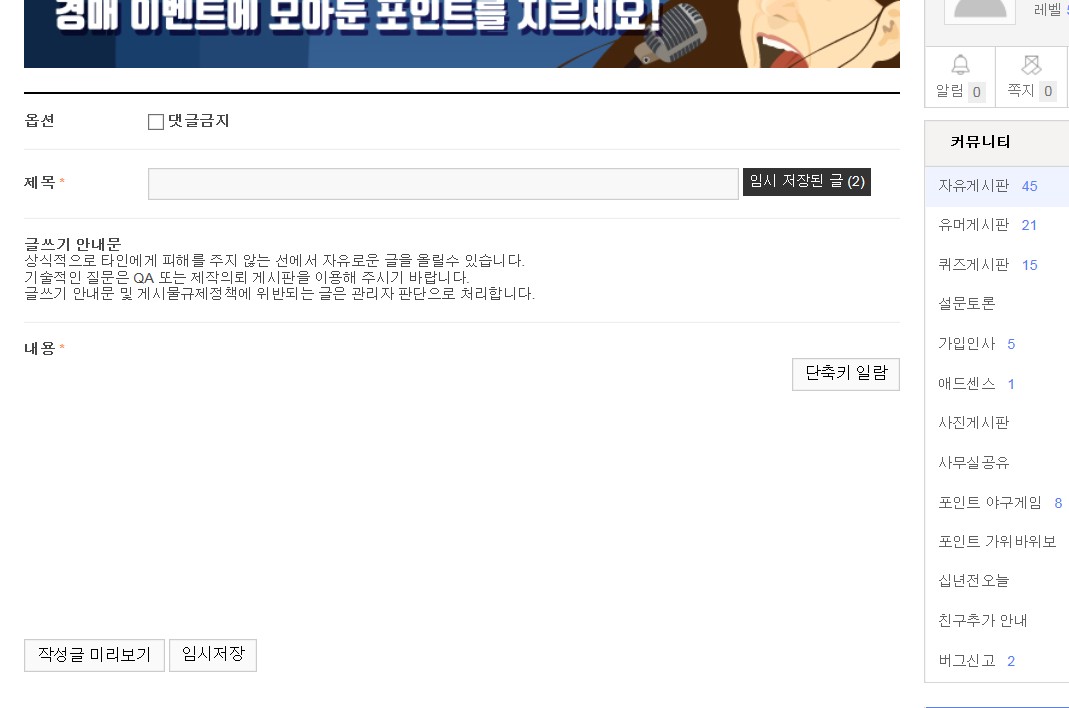Screen dimensions: 1069x708
Task: Click the profile avatar image
Action: [979, 12]
